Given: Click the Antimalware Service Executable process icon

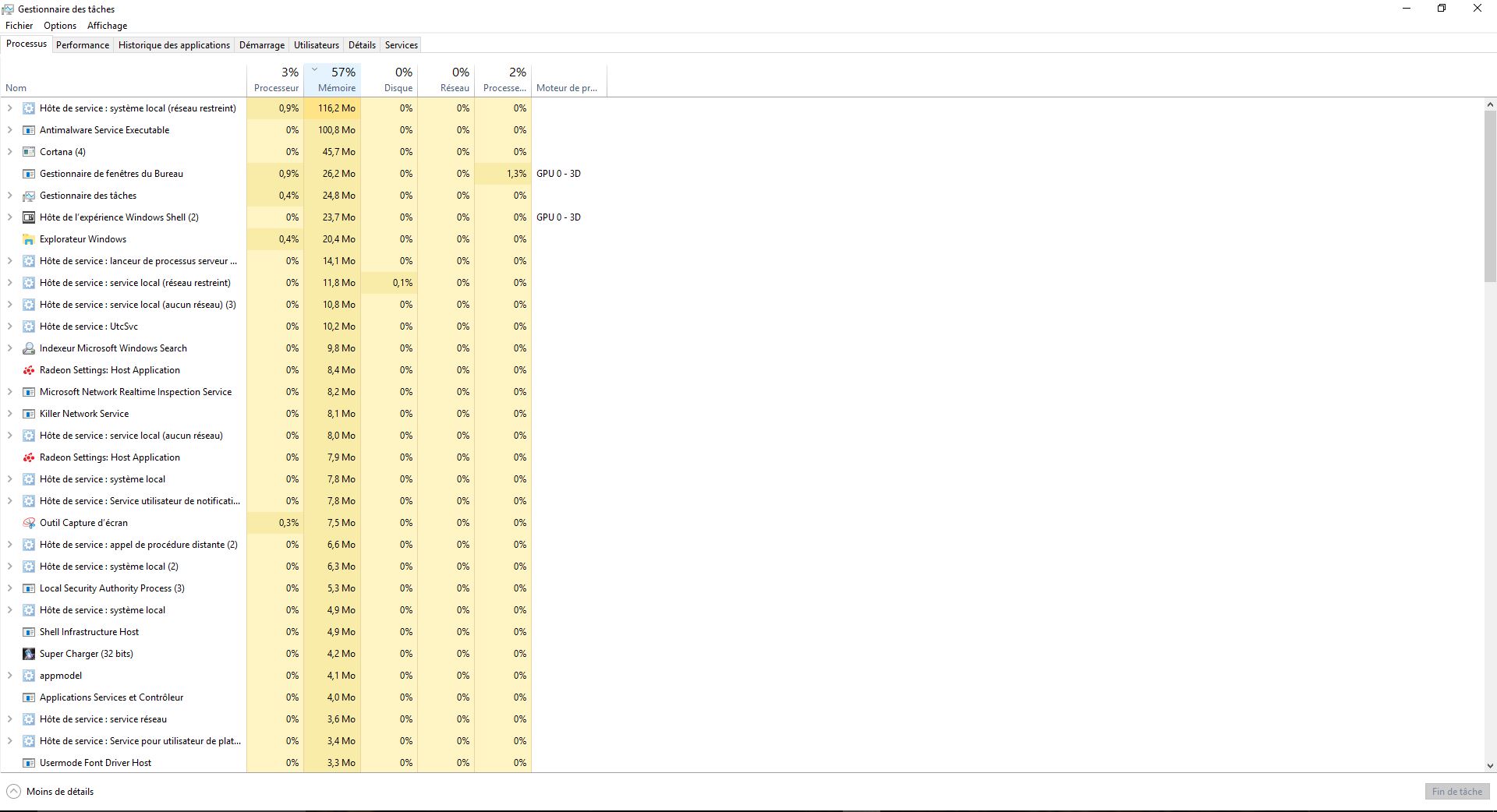Looking at the screenshot, I should click(x=29, y=130).
